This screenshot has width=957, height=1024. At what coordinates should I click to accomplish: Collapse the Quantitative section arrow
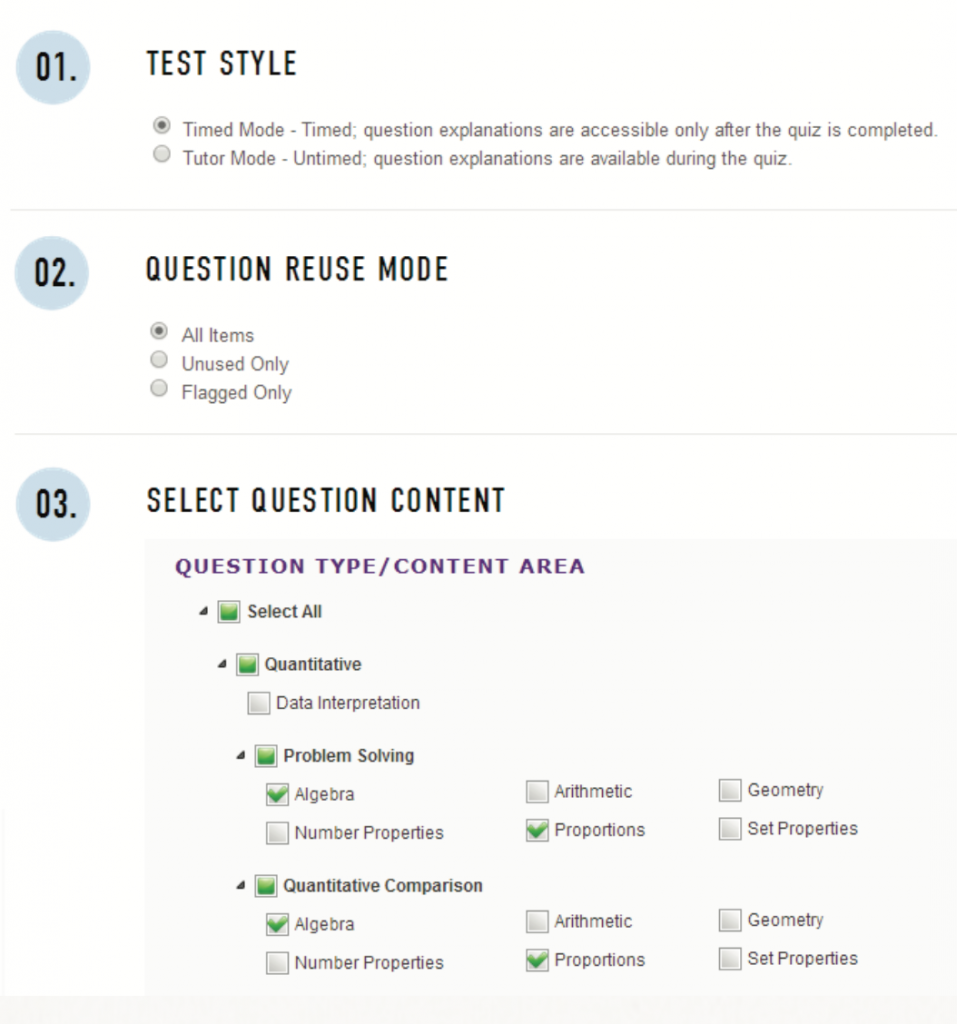click(222, 664)
